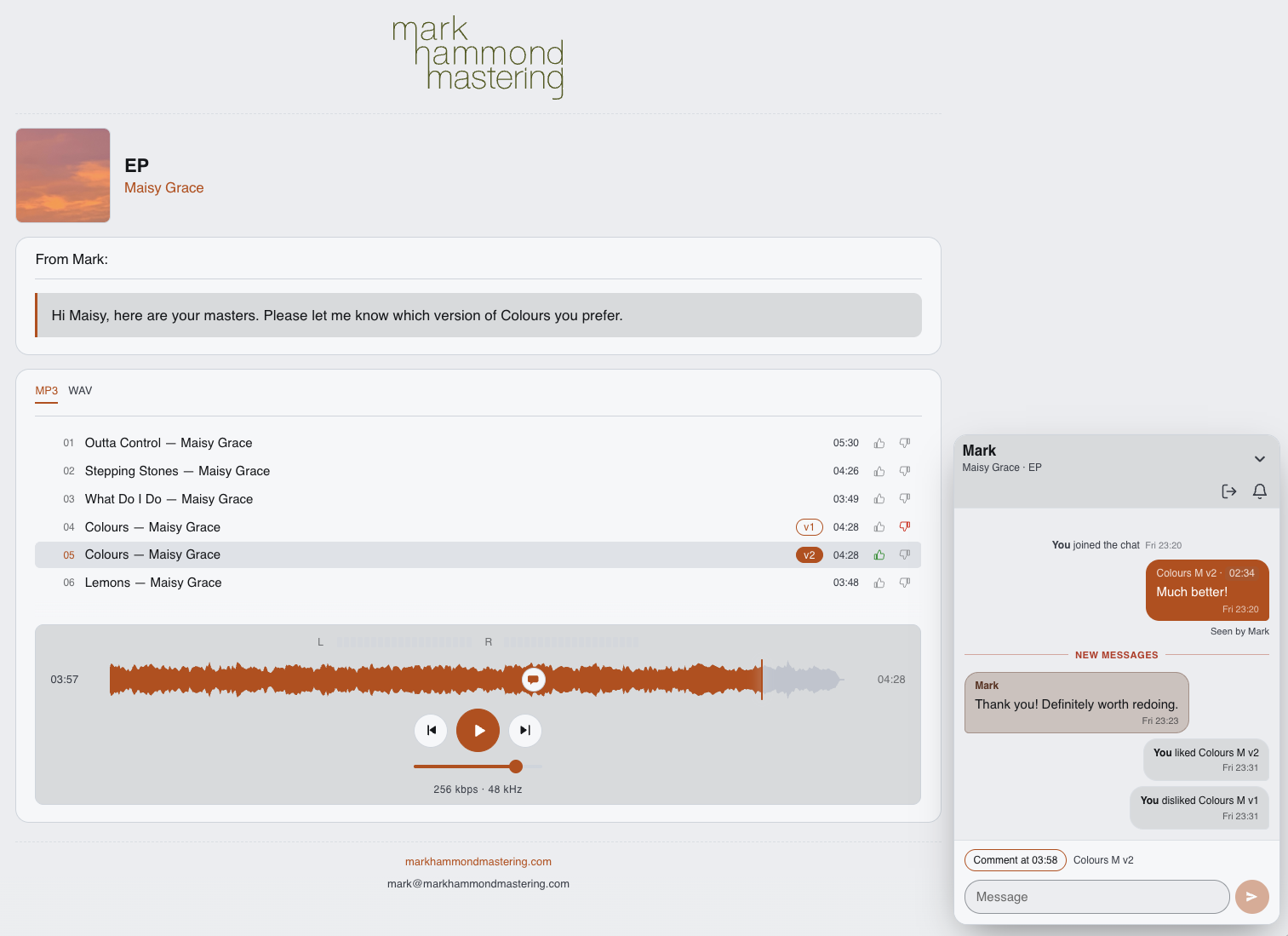Select track 06 Lemons

478,583
